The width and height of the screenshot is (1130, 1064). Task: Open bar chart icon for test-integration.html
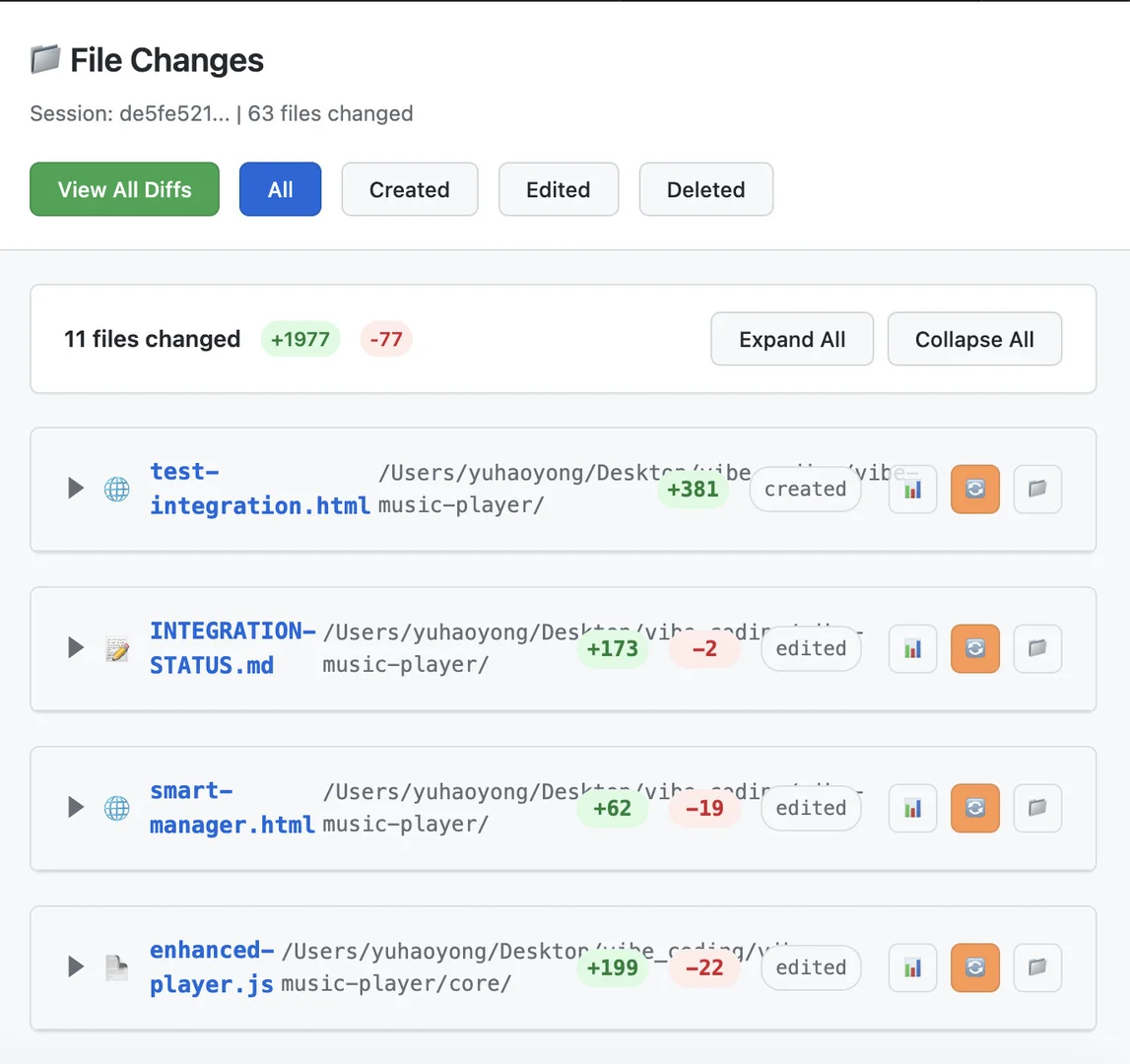pyautogui.click(x=912, y=490)
